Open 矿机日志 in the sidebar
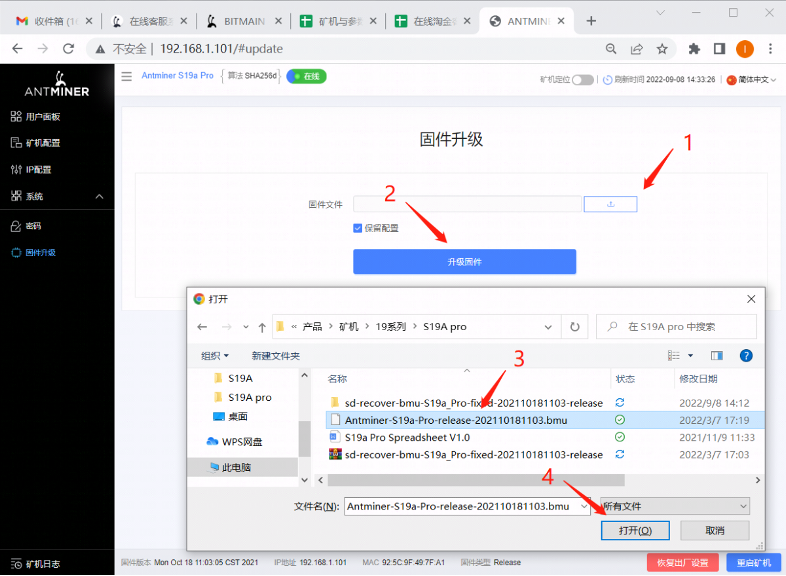 pos(35,564)
